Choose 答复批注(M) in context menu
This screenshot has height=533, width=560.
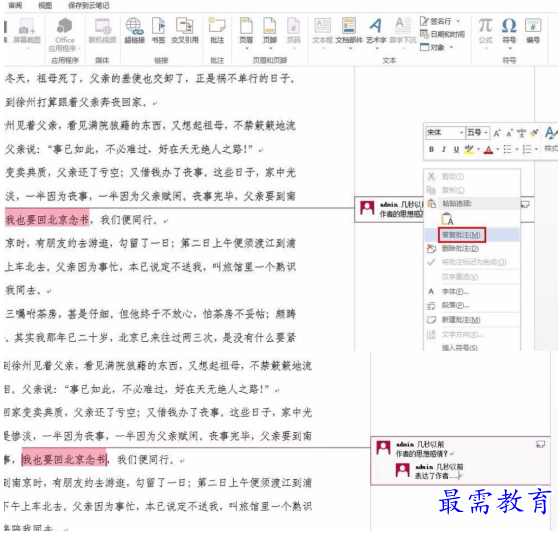[x=471, y=235]
